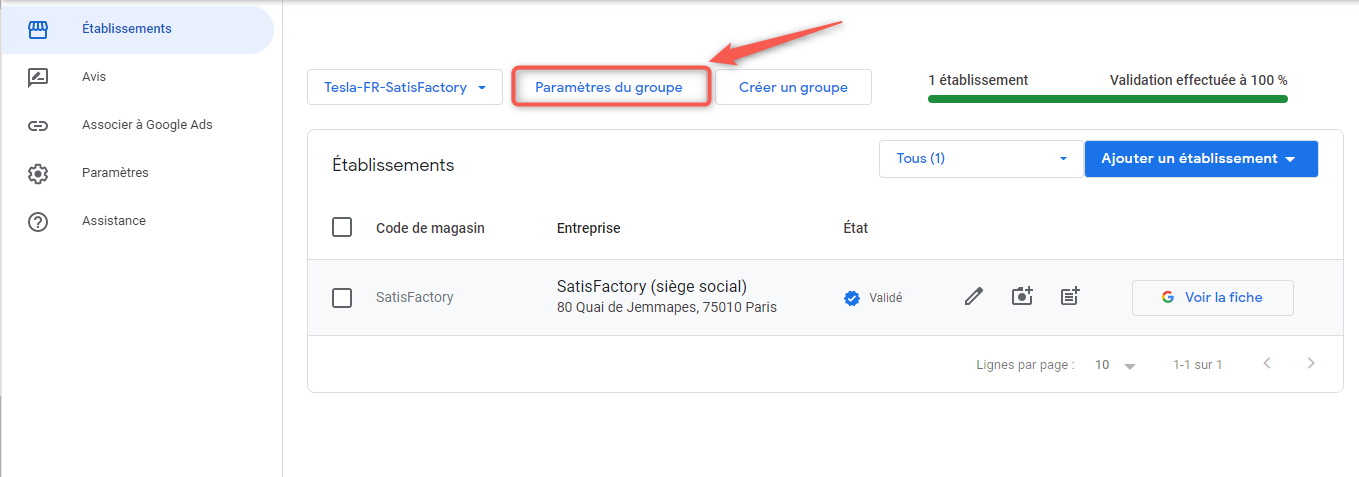
Task: Click the add photo camera icon
Action: click(x=1021, y=297)
